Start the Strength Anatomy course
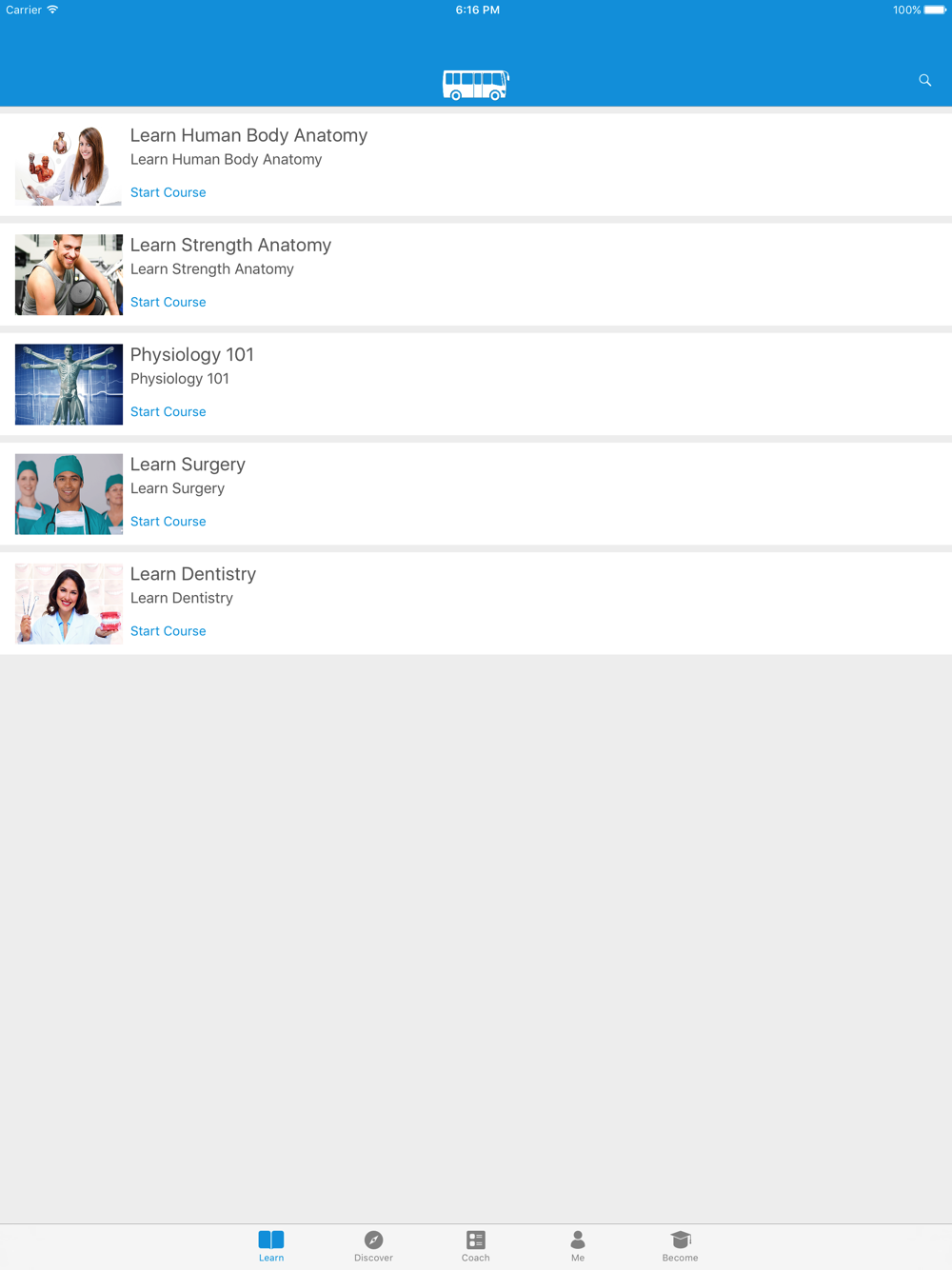 [x=168, y=302]
